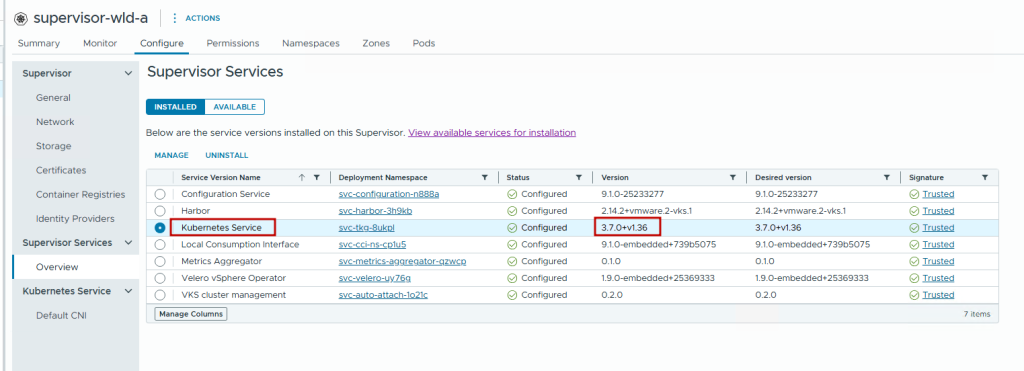The width and height of the screenshot is (1024, 371).
Task: Sort by Service Version Name arrow icon
Action: point(302,178)
